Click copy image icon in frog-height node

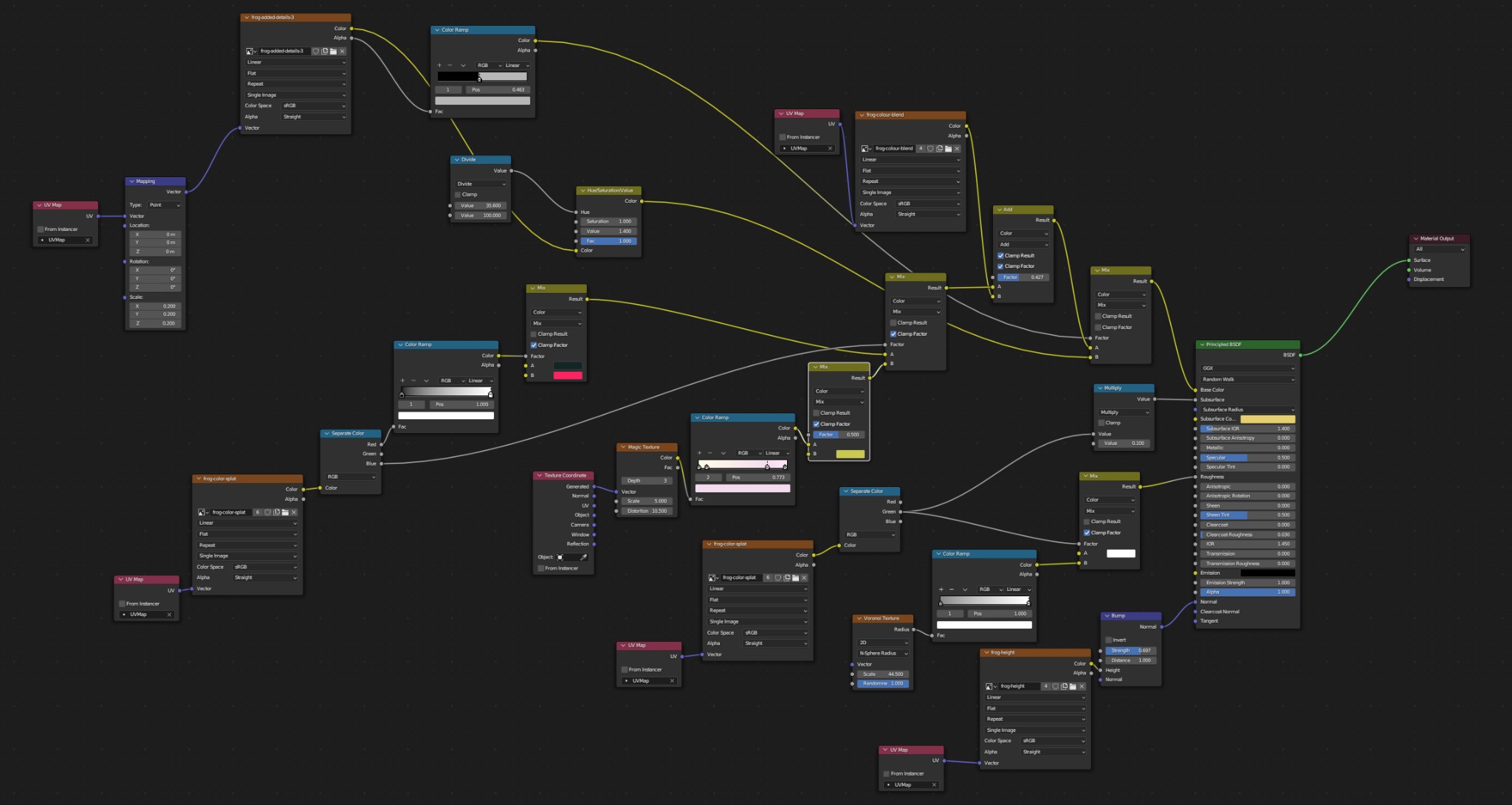pos(1064,686)
